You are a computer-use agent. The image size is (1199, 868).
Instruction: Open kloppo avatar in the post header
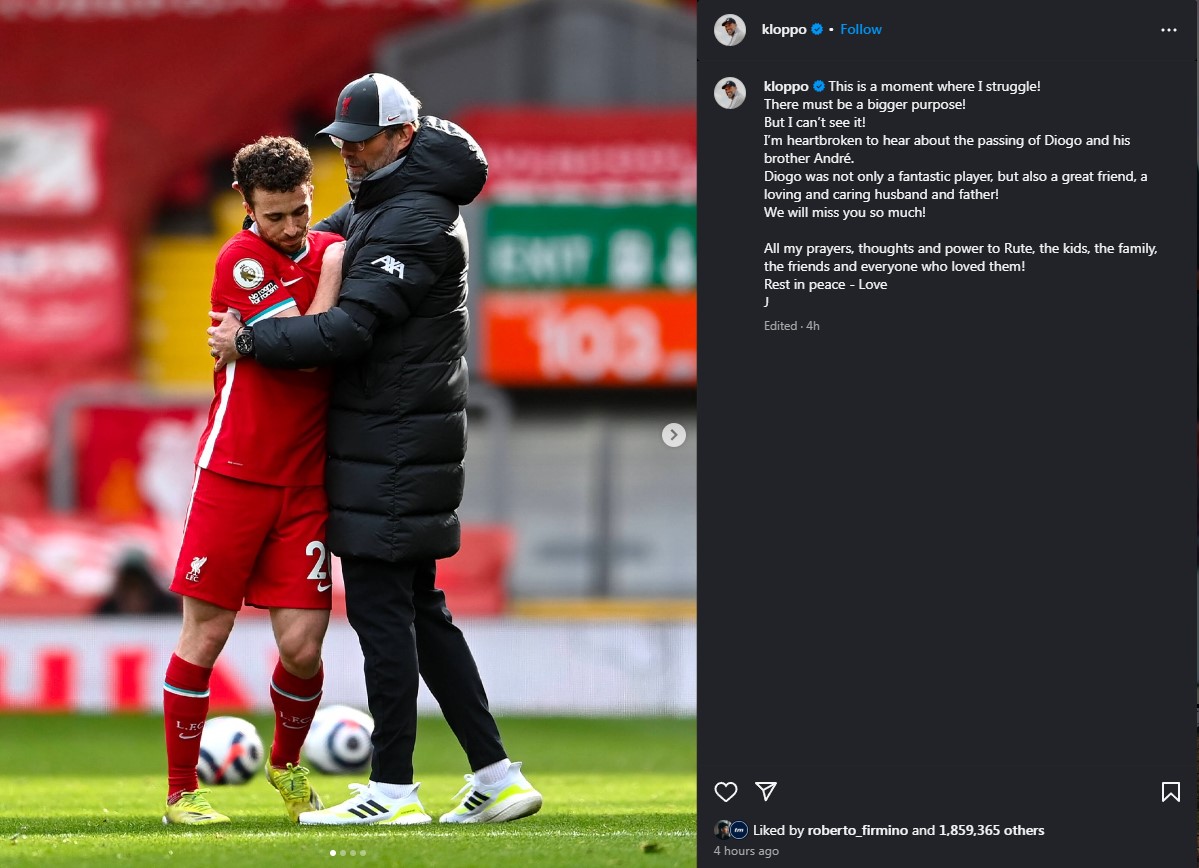(x=729, y=30)
